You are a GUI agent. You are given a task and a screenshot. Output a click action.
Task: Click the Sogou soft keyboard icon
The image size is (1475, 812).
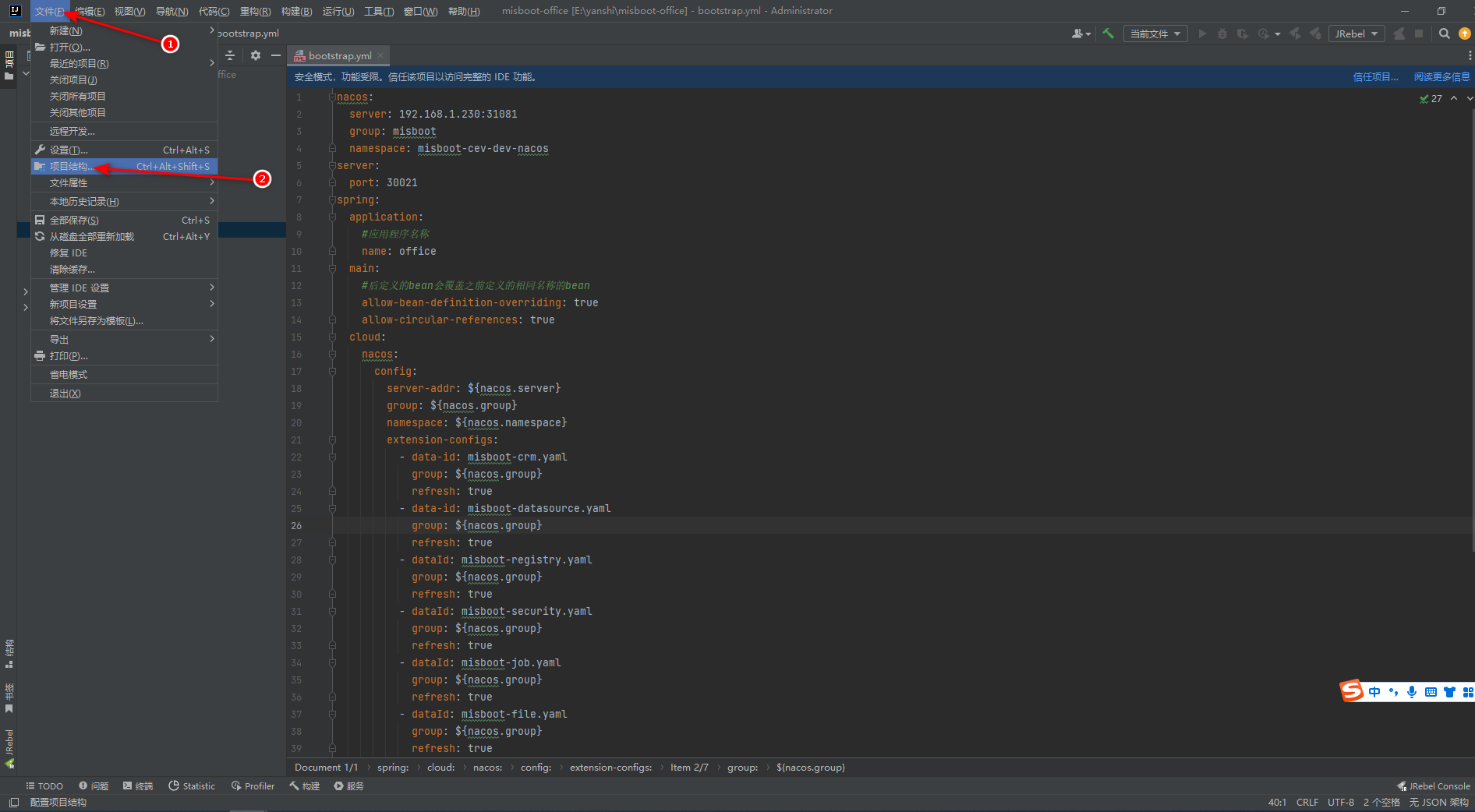tap(1431, 692)
